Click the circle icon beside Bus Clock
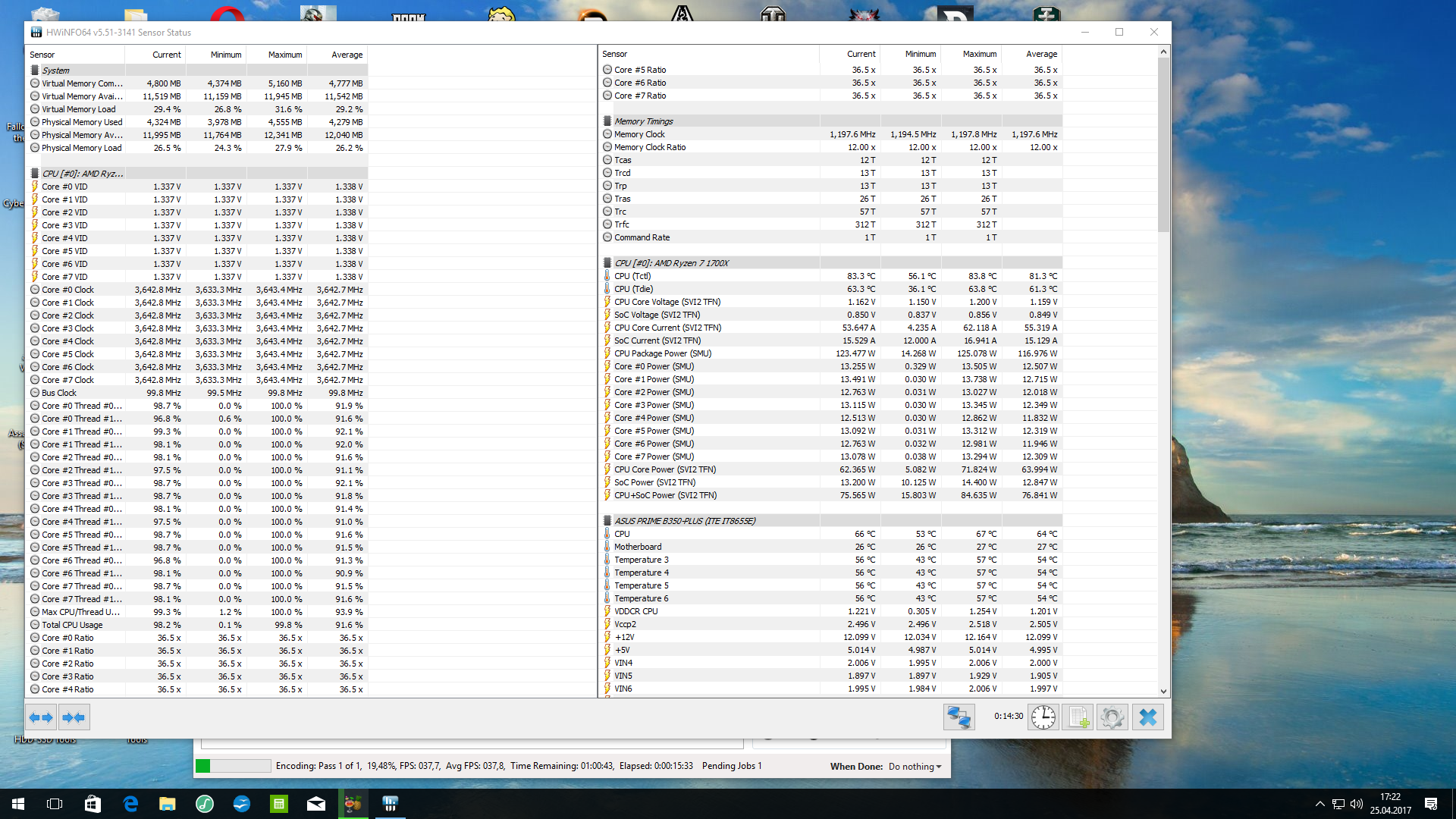The height and width of the screenshot is (819, 1456). [35, 393]
